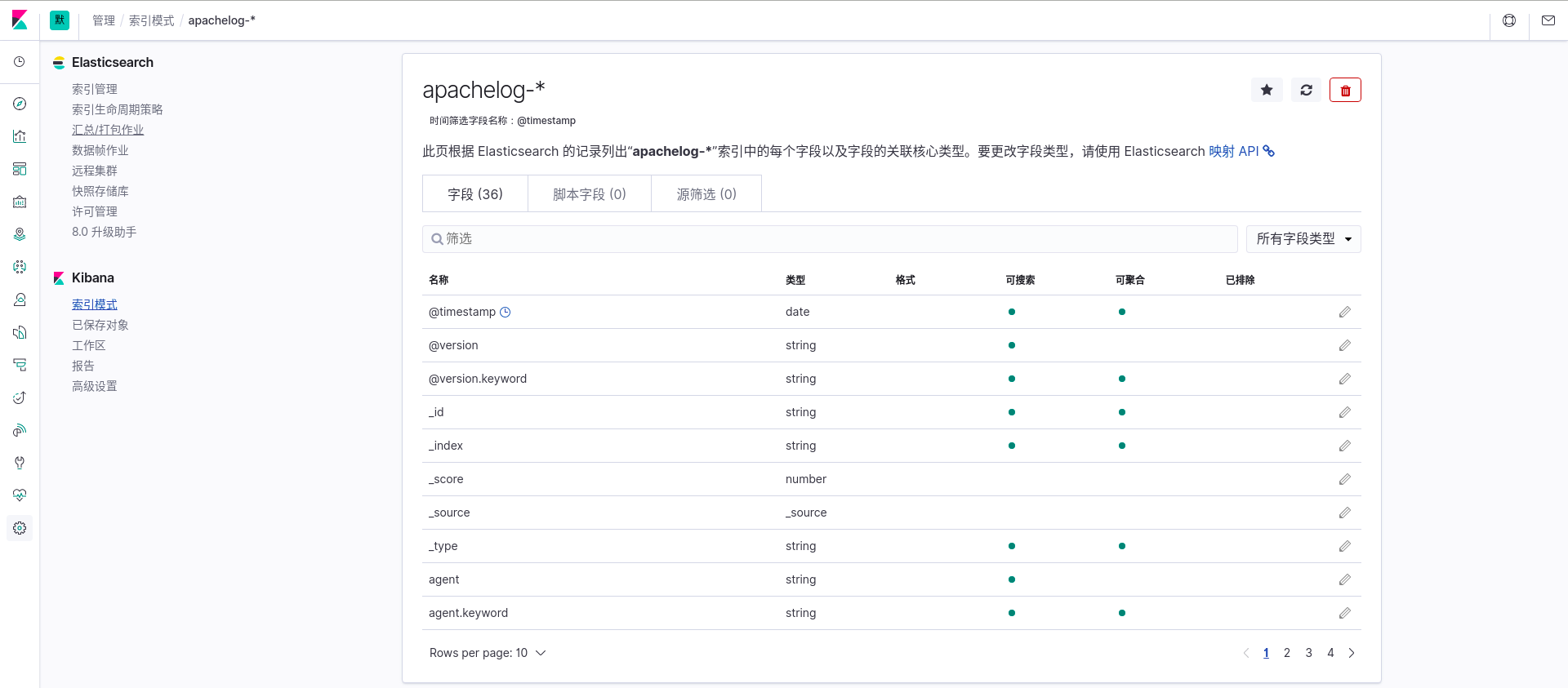Viewport: 1568px width, 688px height.
Task: Open 汇总/打包作业 menu item
Action: point(108,130)
